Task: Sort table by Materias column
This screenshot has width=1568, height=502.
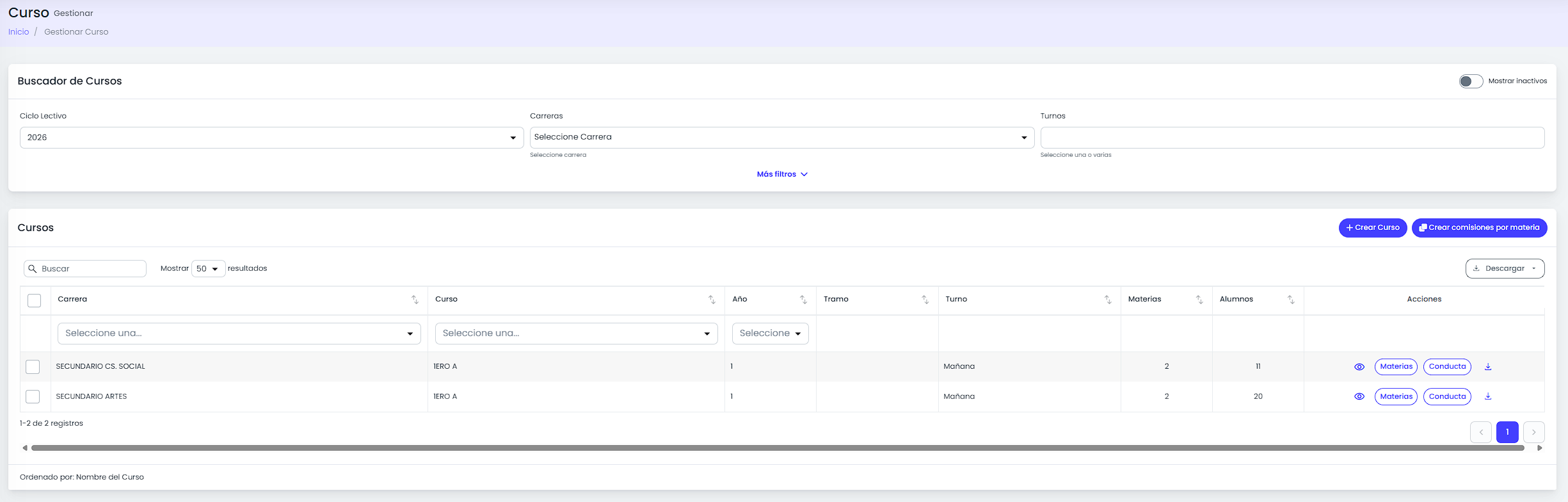Action: pyautogui.click(x=1199, y=300)
